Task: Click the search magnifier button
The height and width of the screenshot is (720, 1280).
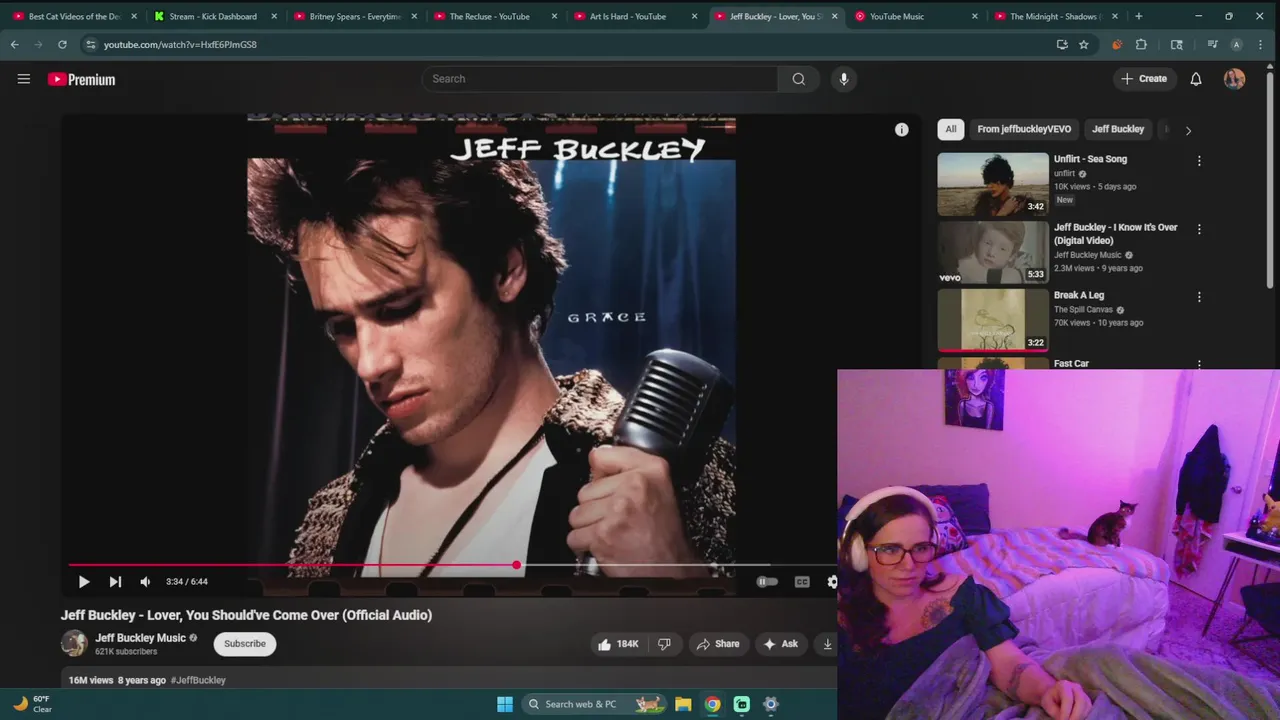Action: 798,79
